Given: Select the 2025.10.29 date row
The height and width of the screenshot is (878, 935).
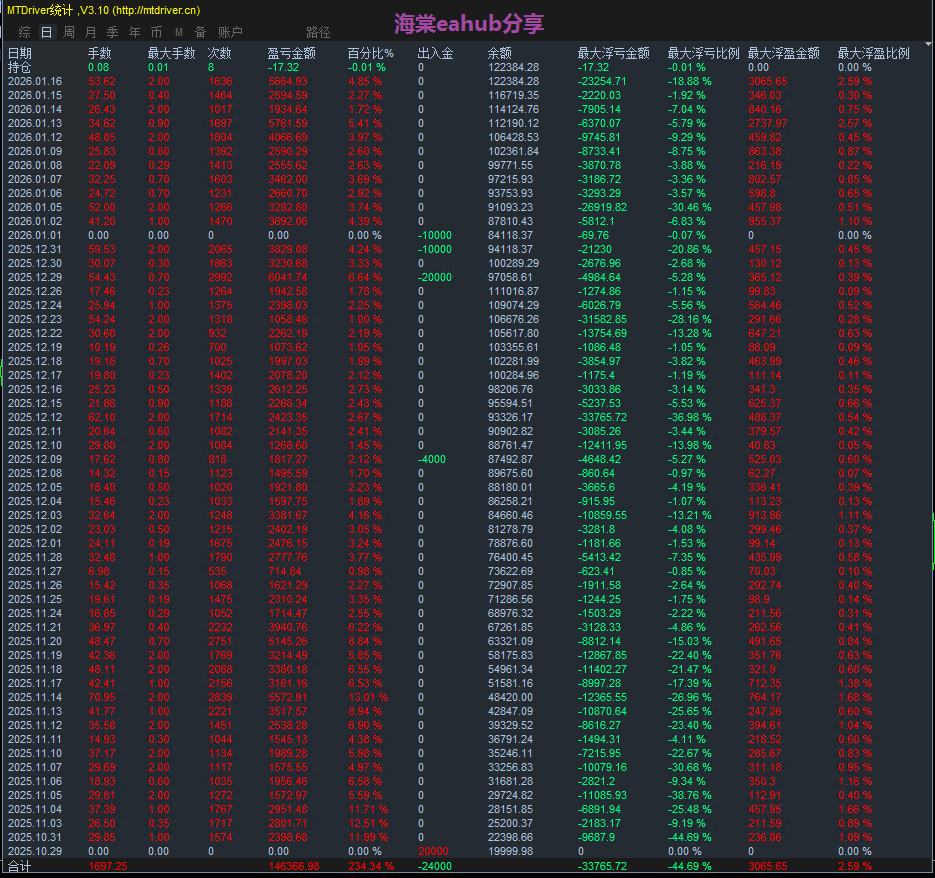Looking at the screenshot, I should coord(35,851).
